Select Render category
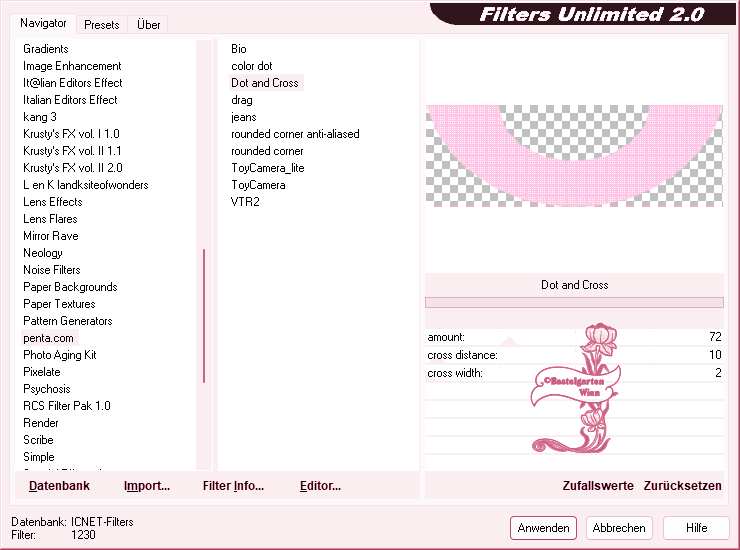This screenshot has height=550, width=740. (41, 423)
